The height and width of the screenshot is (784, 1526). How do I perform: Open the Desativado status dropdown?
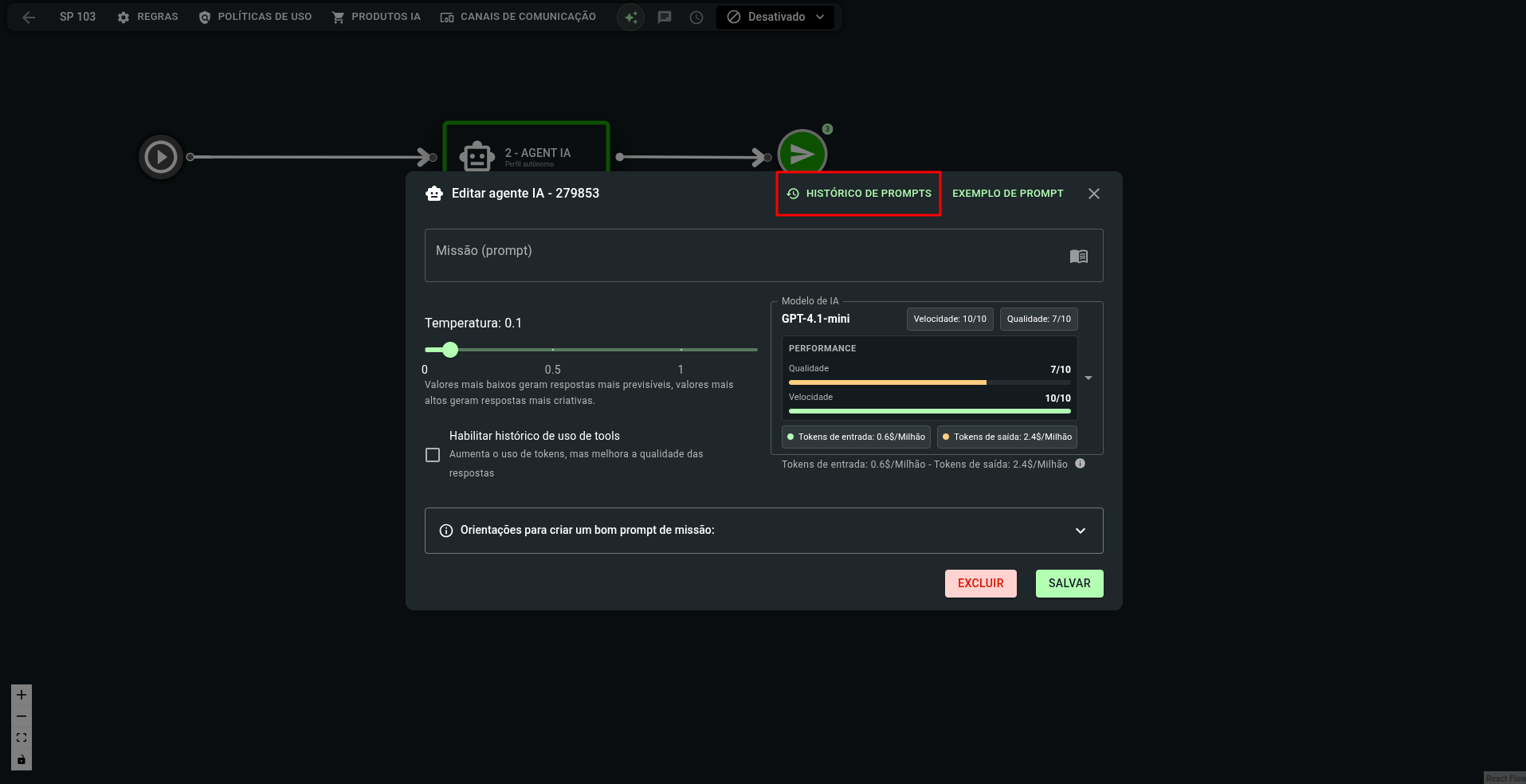pos(775,17)
